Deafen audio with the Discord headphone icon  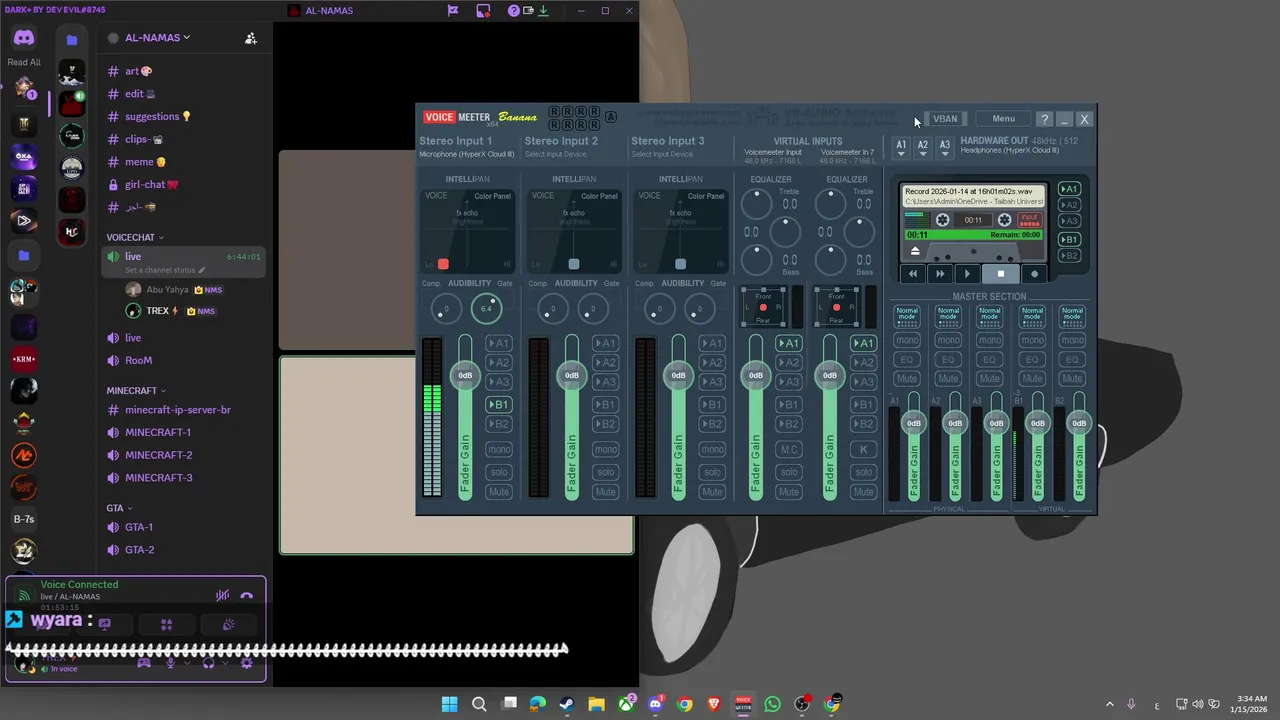coord(208,662)
